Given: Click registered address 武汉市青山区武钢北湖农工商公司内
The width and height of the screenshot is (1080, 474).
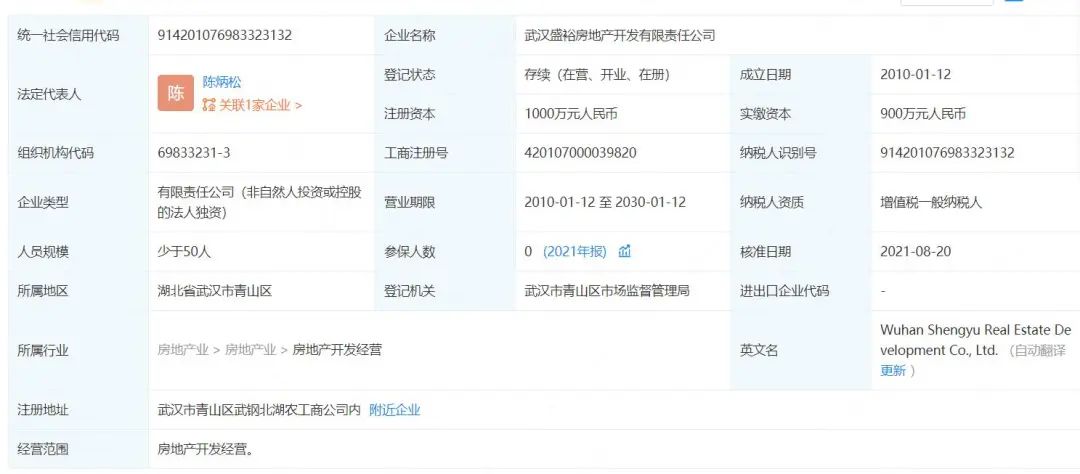Looking at the screenshot, I should 259,410.
